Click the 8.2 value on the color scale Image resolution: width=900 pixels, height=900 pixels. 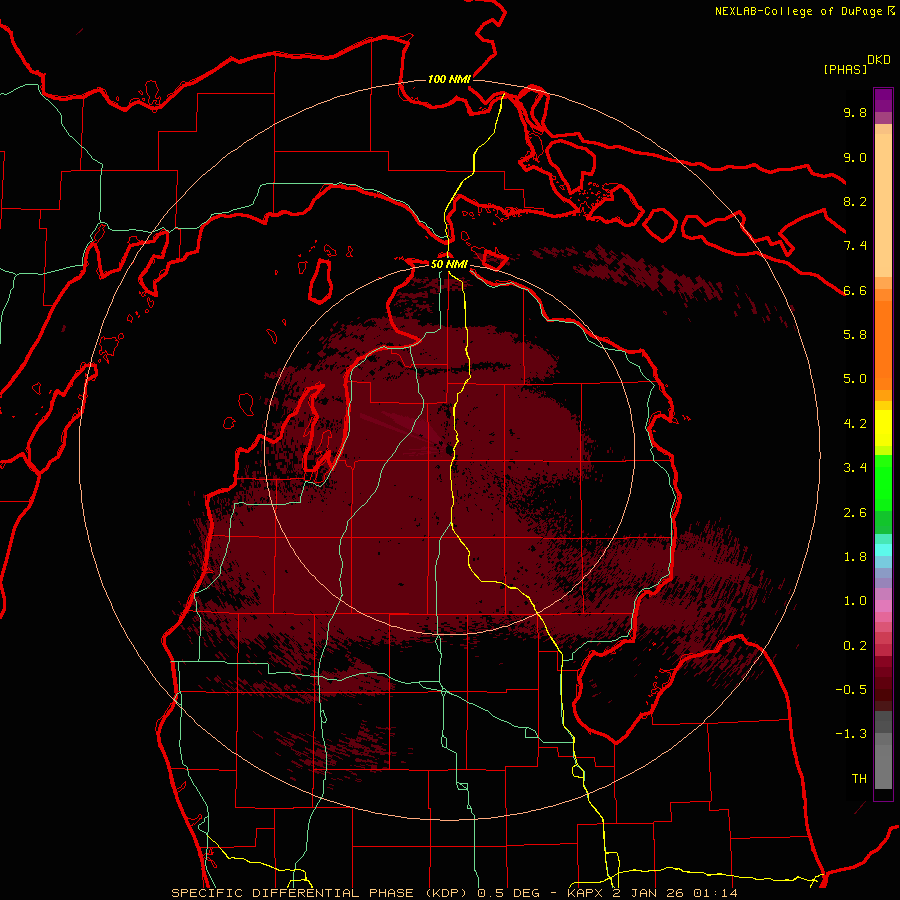click(x=855, y=201)
